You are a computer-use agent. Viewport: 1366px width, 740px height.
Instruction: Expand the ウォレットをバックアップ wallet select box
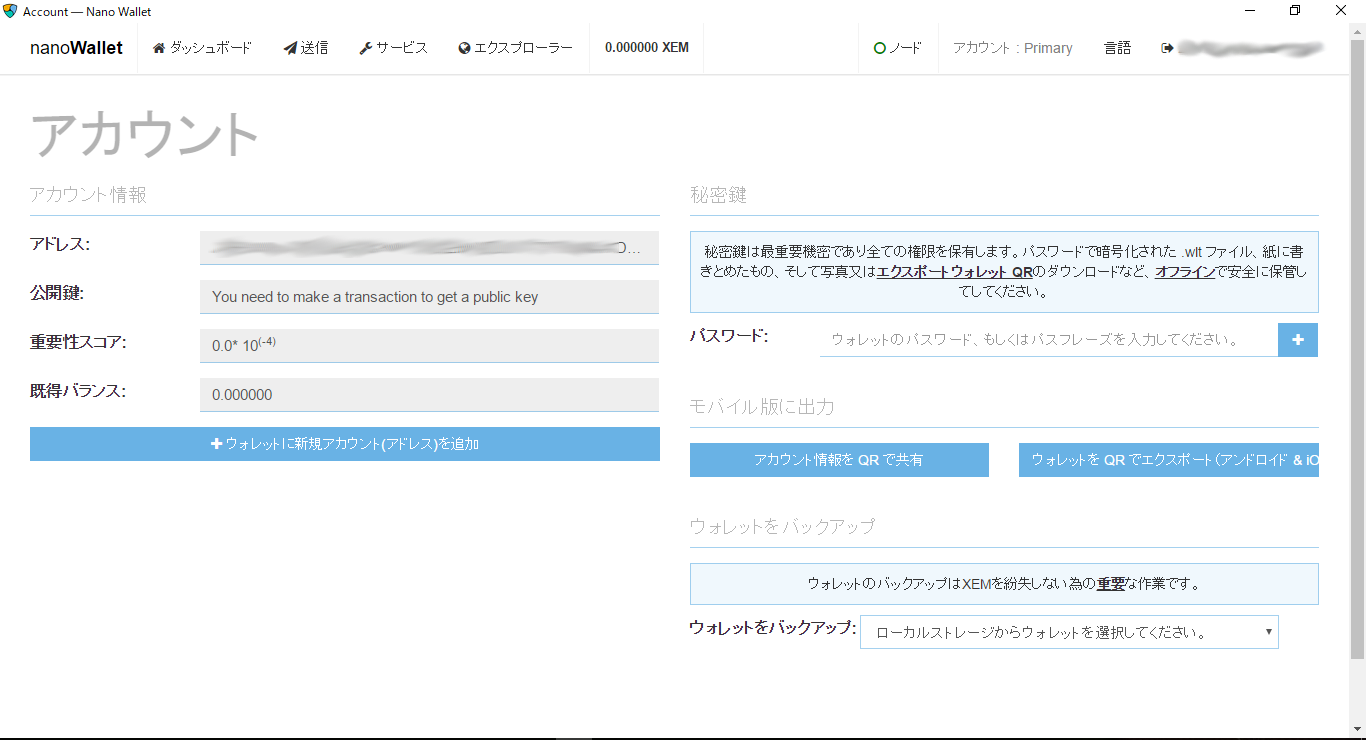1069,632
